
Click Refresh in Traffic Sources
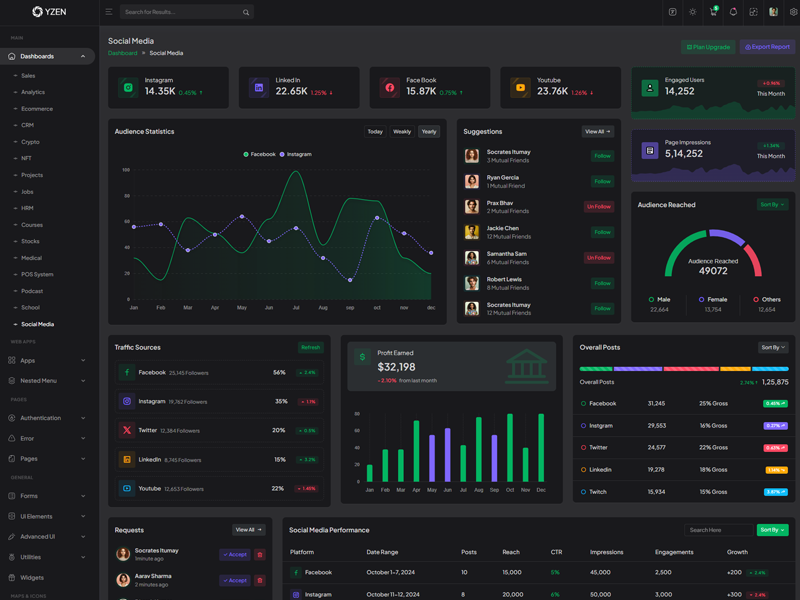pos(311,348)
